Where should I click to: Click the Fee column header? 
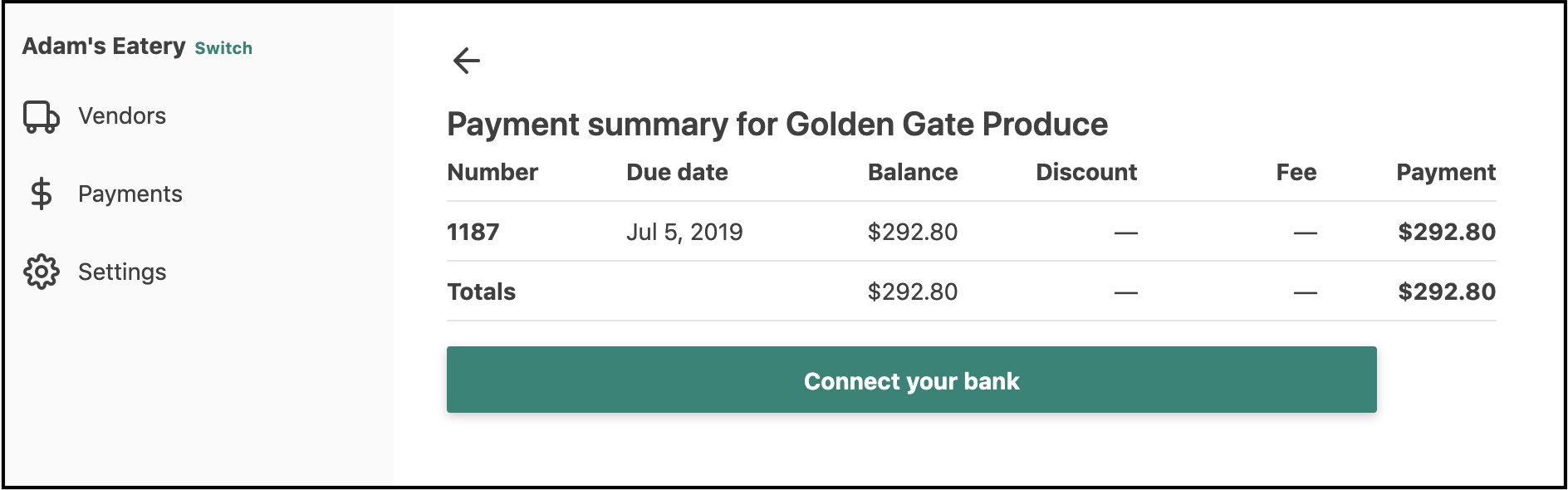click(x=1296, y=172)
